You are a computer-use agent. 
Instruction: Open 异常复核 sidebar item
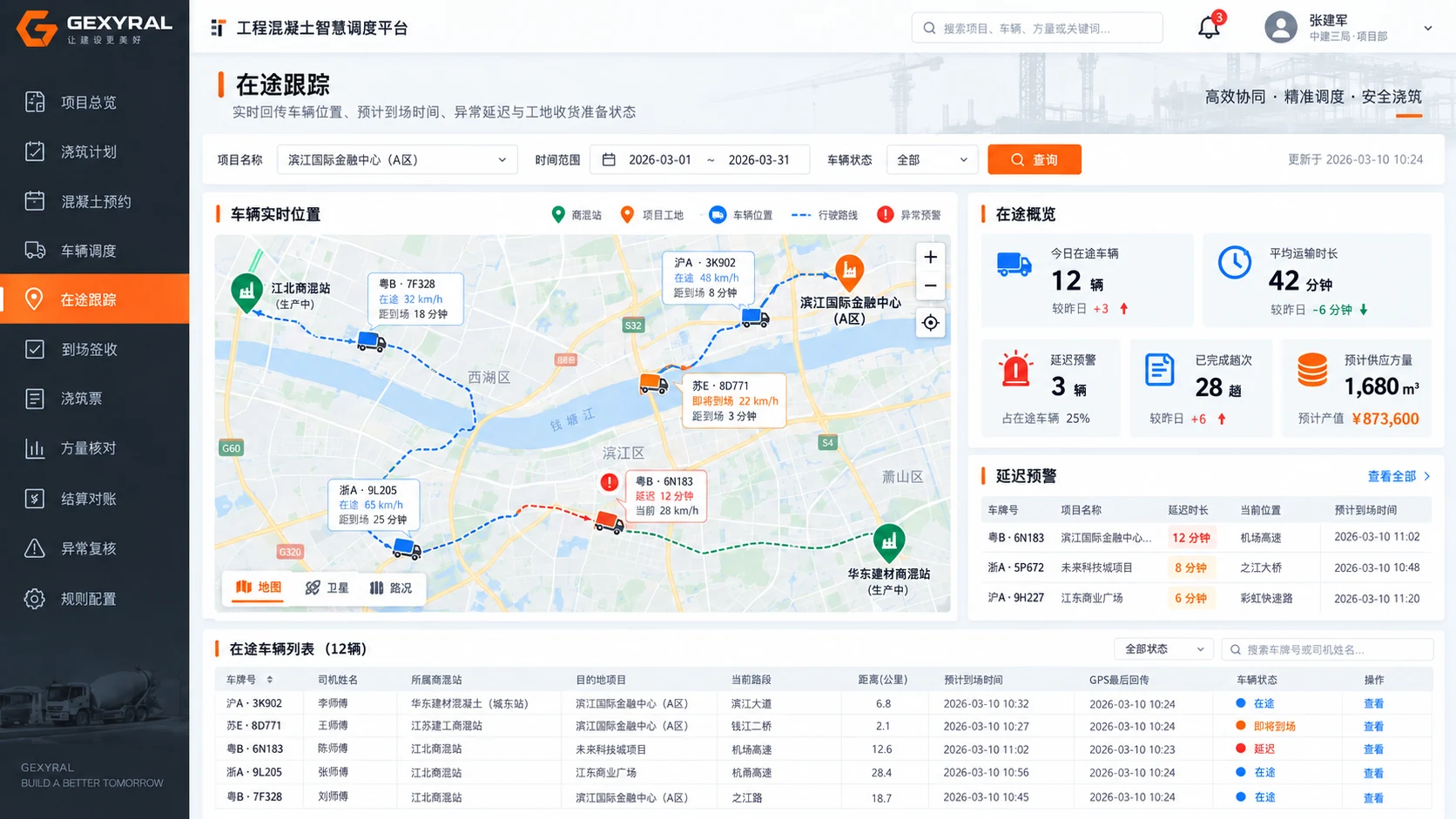point(94,548)
